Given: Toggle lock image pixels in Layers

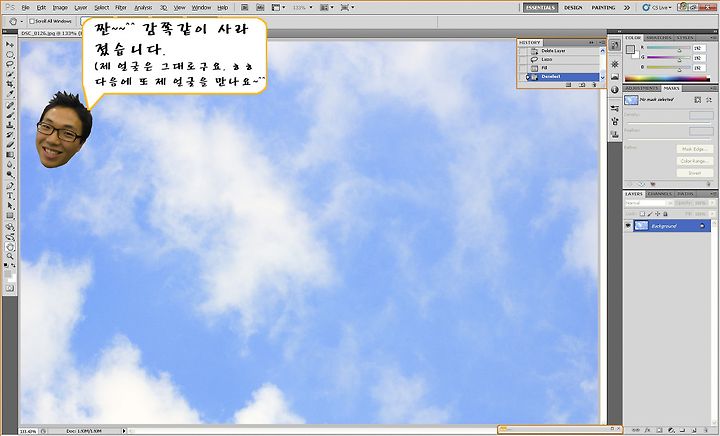Looking at the screenshot, I should [x=650, y=214].
